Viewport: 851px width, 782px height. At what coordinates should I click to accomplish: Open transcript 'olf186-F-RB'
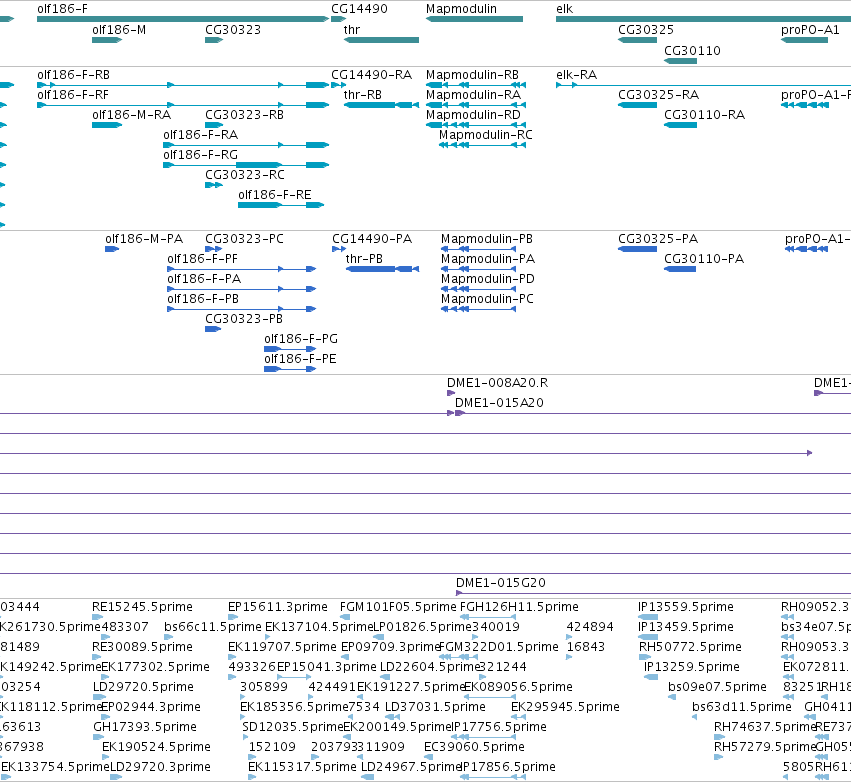[73, 75]
